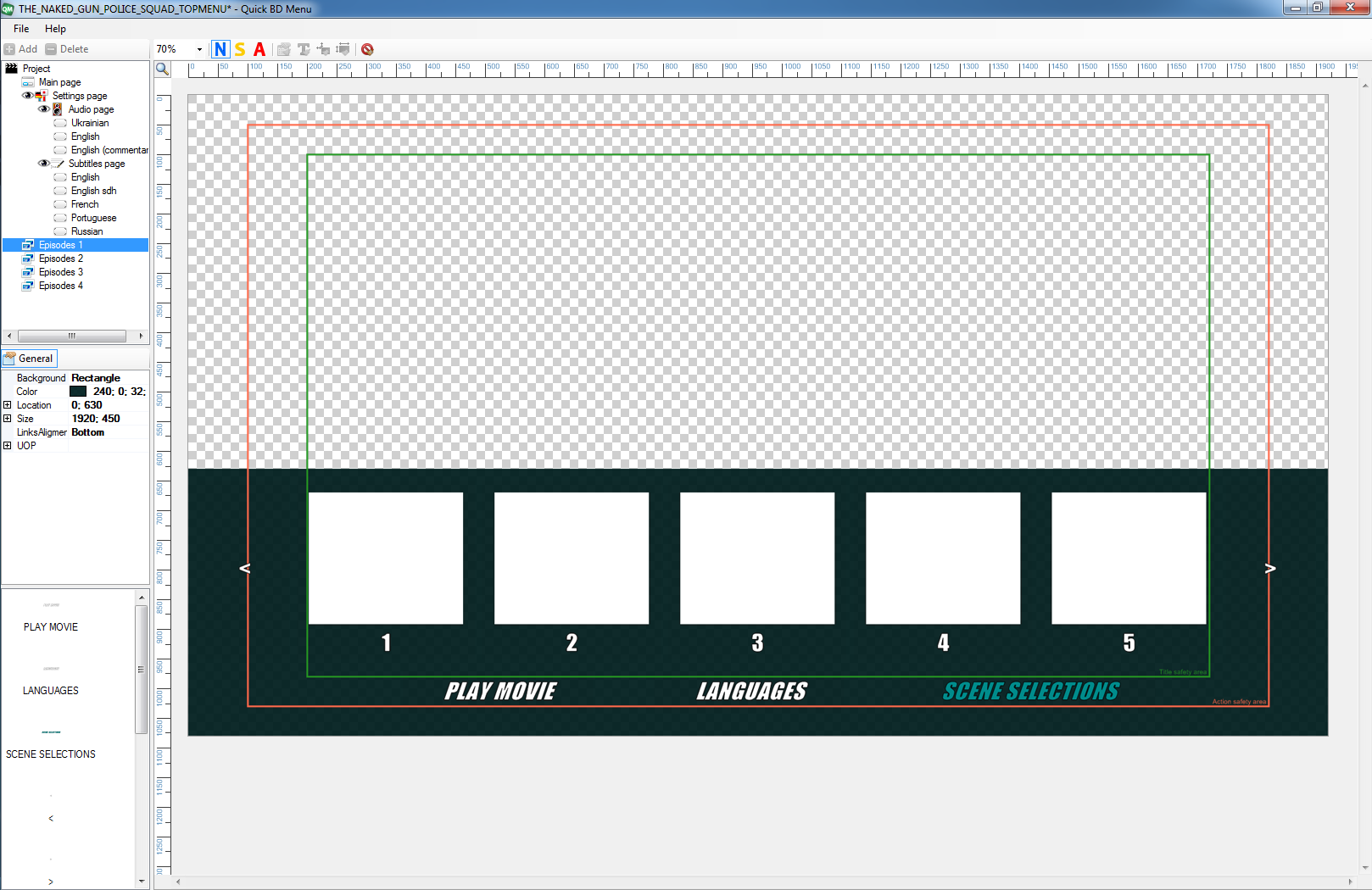Click the Delete button
Screen dimensions: 1372x890
[x=67, y=49]
